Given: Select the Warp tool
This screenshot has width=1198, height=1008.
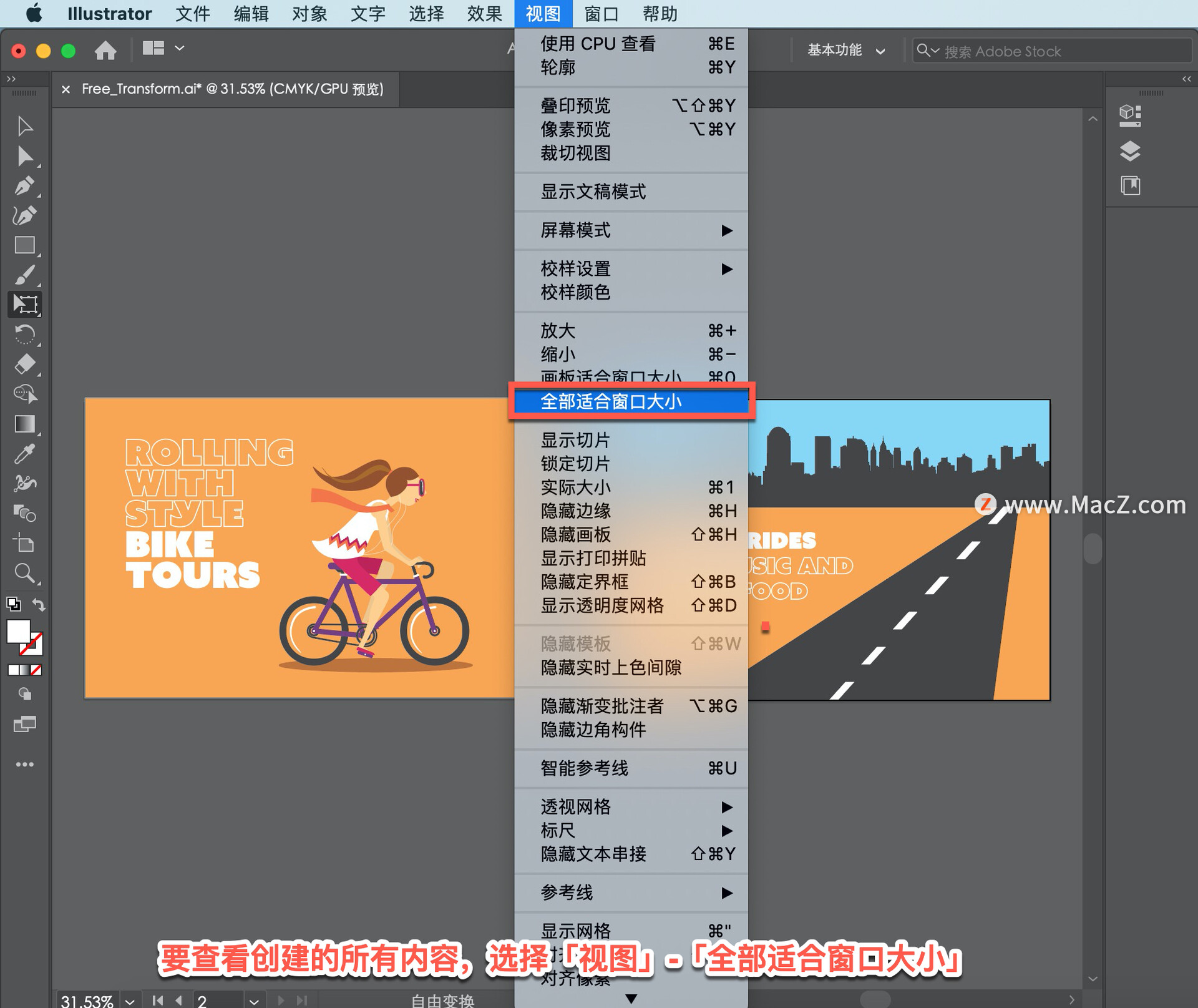Looking at the screenshot, I should coord(25,484).
